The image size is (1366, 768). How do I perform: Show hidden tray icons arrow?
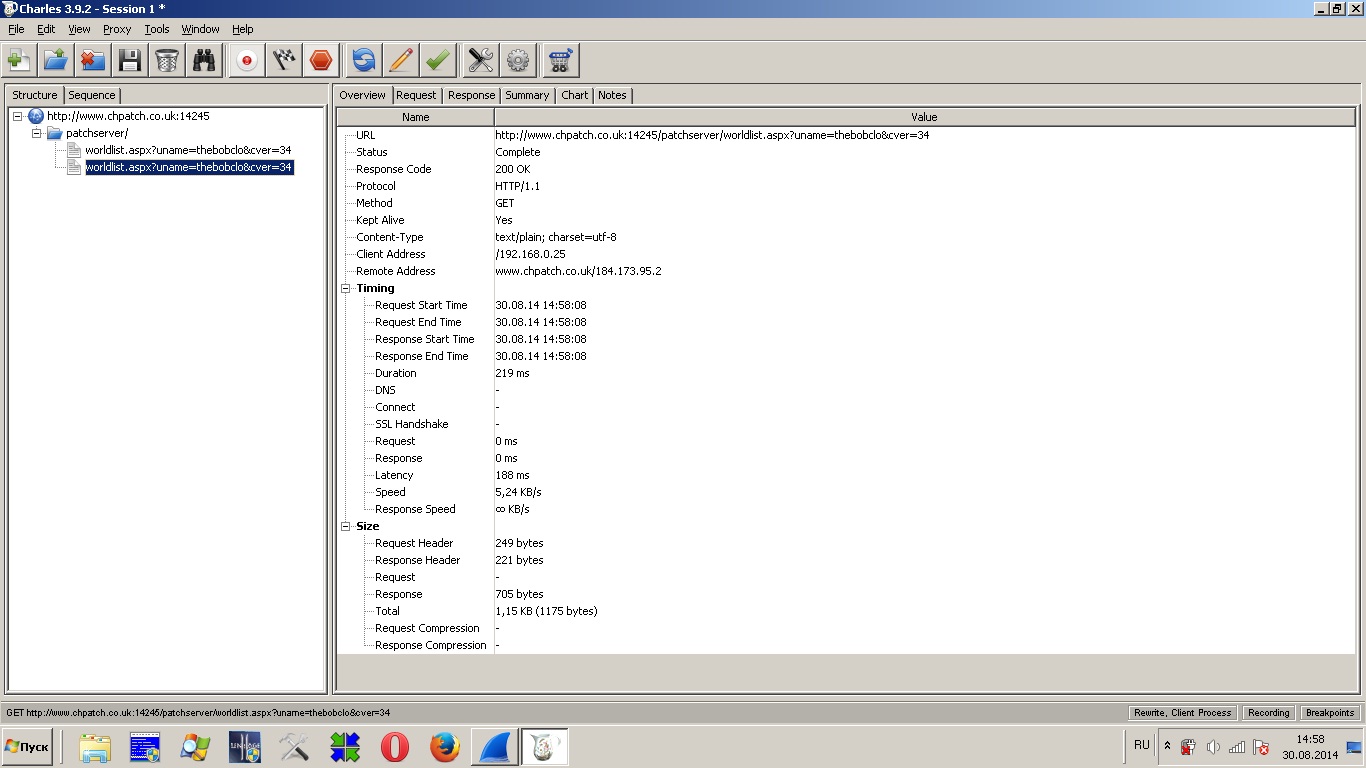[x=1167, y=746]
